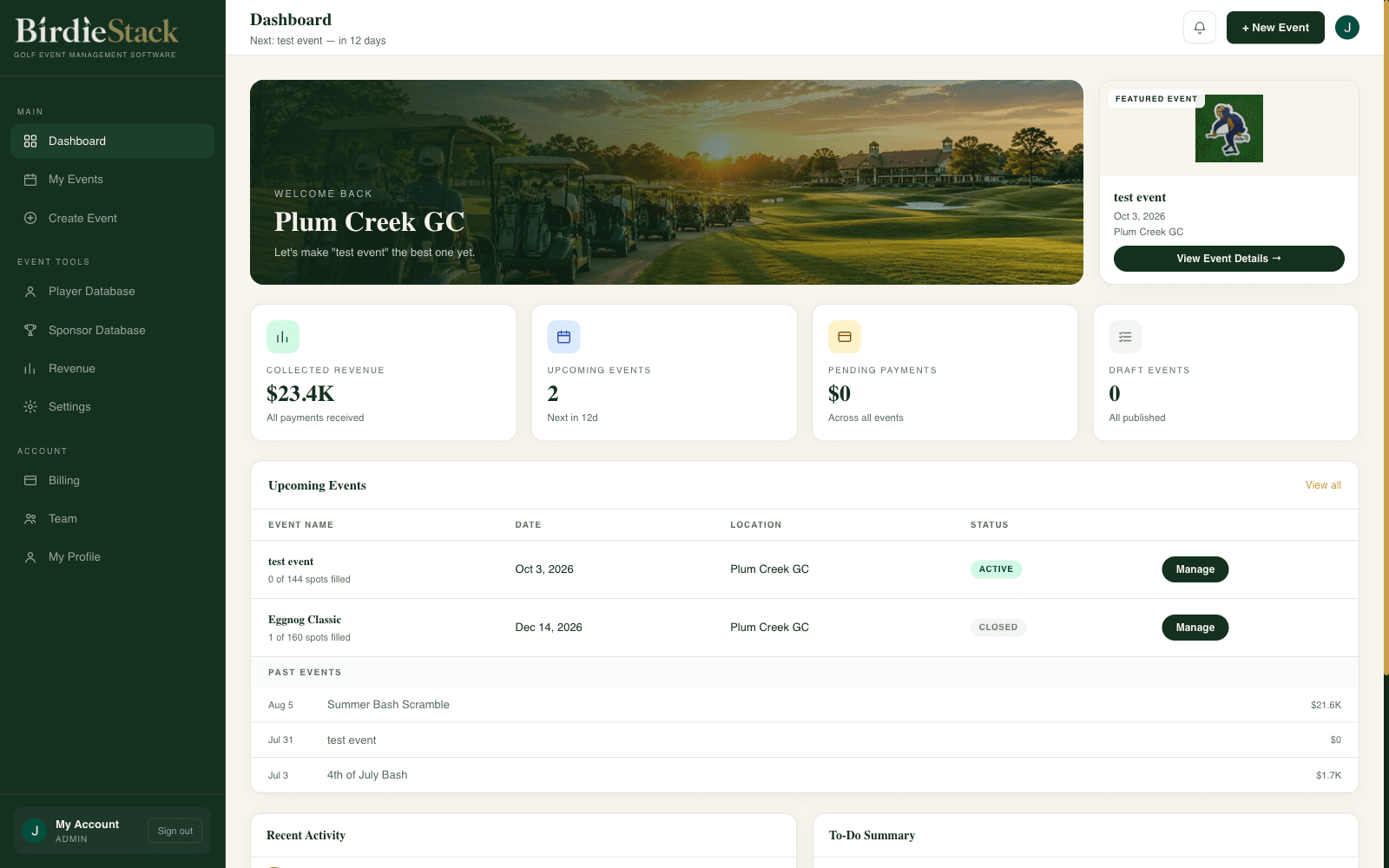Click the Collected Revenue chart icon
The image size is (1389, 868).
point(283,337)
